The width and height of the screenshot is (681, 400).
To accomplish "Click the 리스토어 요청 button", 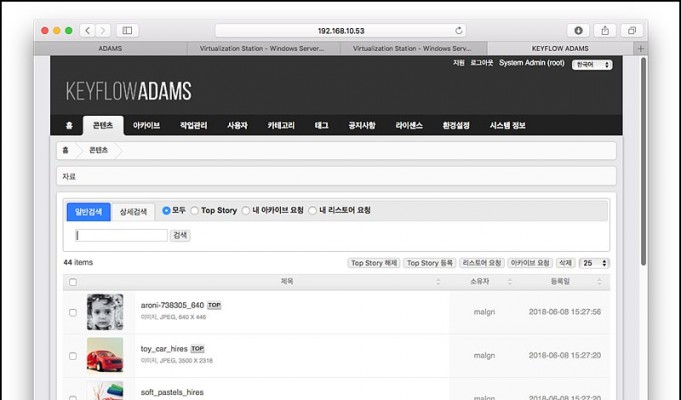I will click(482, 263).
